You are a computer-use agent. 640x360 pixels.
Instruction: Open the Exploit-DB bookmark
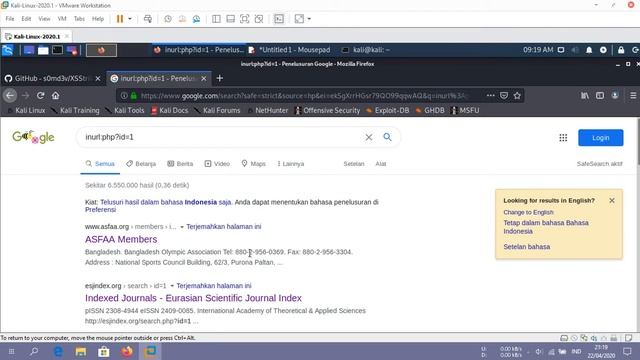(x=387, y=110)
